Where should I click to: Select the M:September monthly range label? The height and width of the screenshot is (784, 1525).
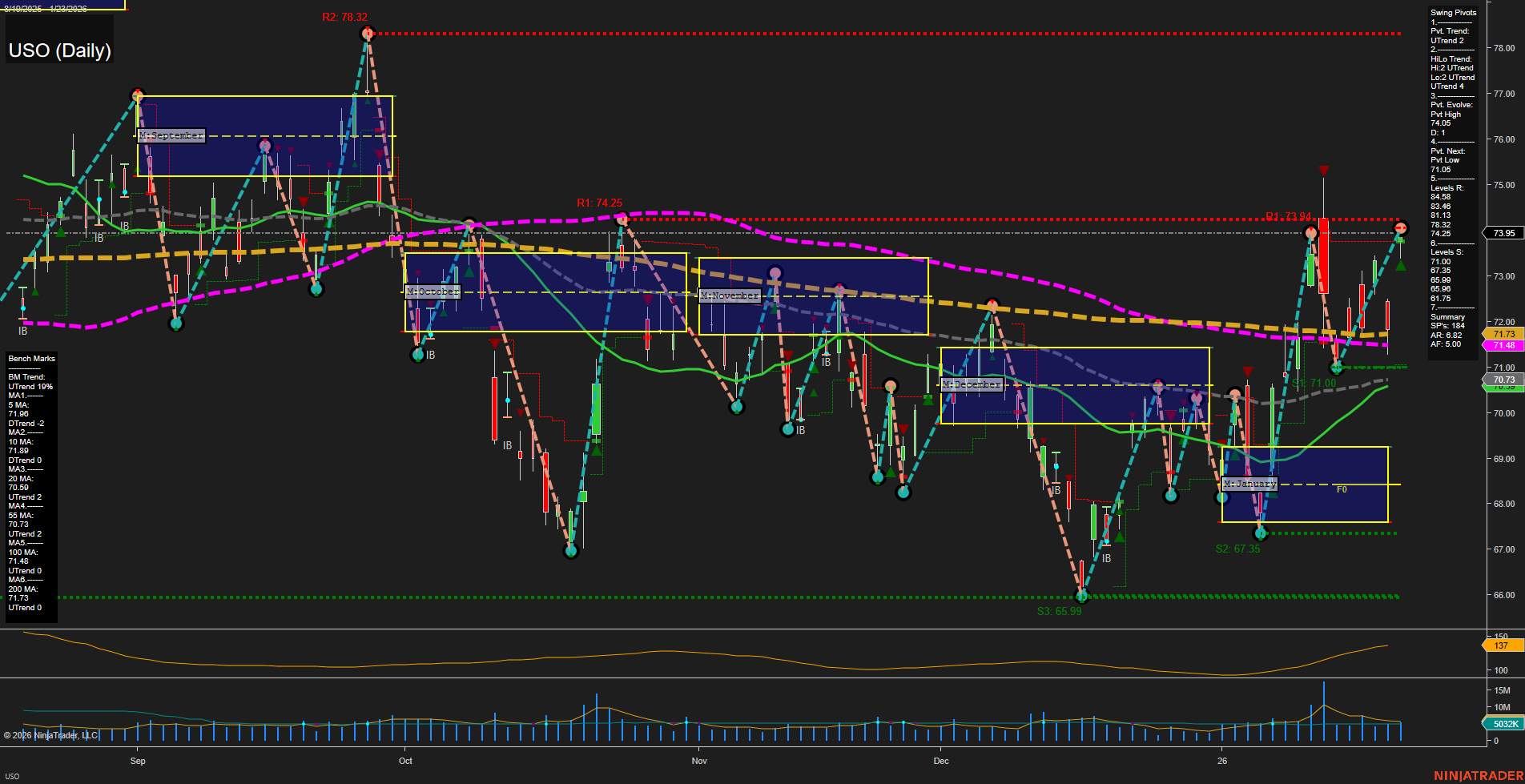click(x=171, y=135)
